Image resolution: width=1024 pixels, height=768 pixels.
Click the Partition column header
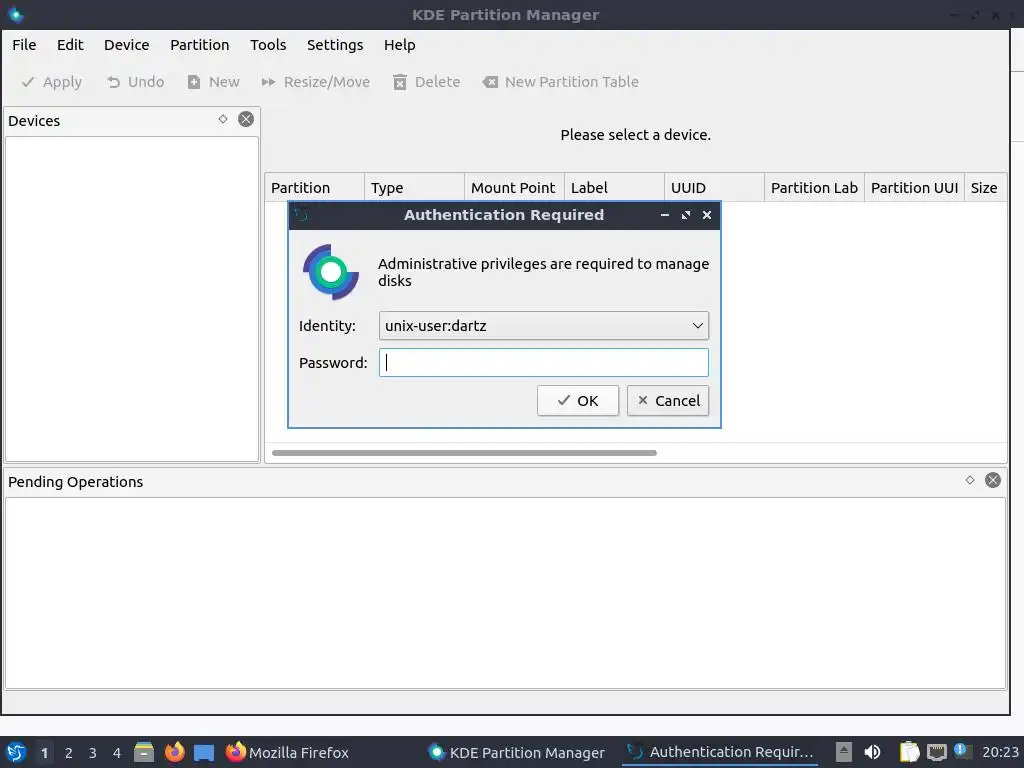(x=314, y=187)
